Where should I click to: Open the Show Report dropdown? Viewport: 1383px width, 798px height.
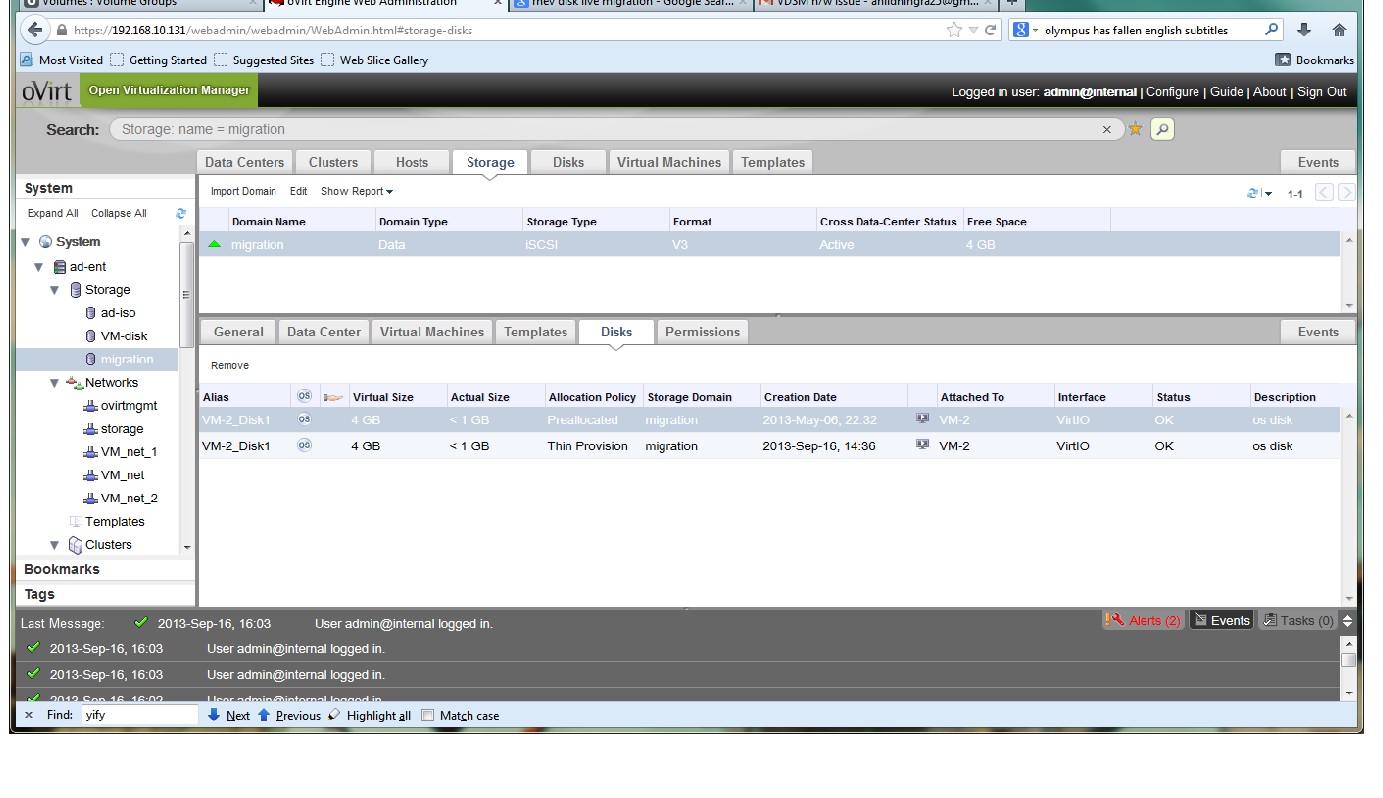click(357, 191)
